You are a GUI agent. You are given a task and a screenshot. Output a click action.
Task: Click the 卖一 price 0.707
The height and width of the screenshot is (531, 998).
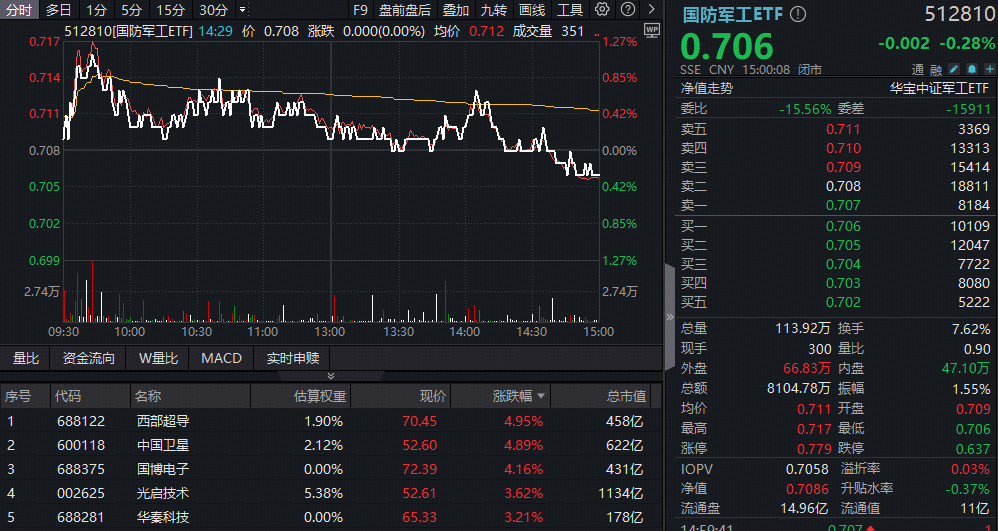(843, 205)
